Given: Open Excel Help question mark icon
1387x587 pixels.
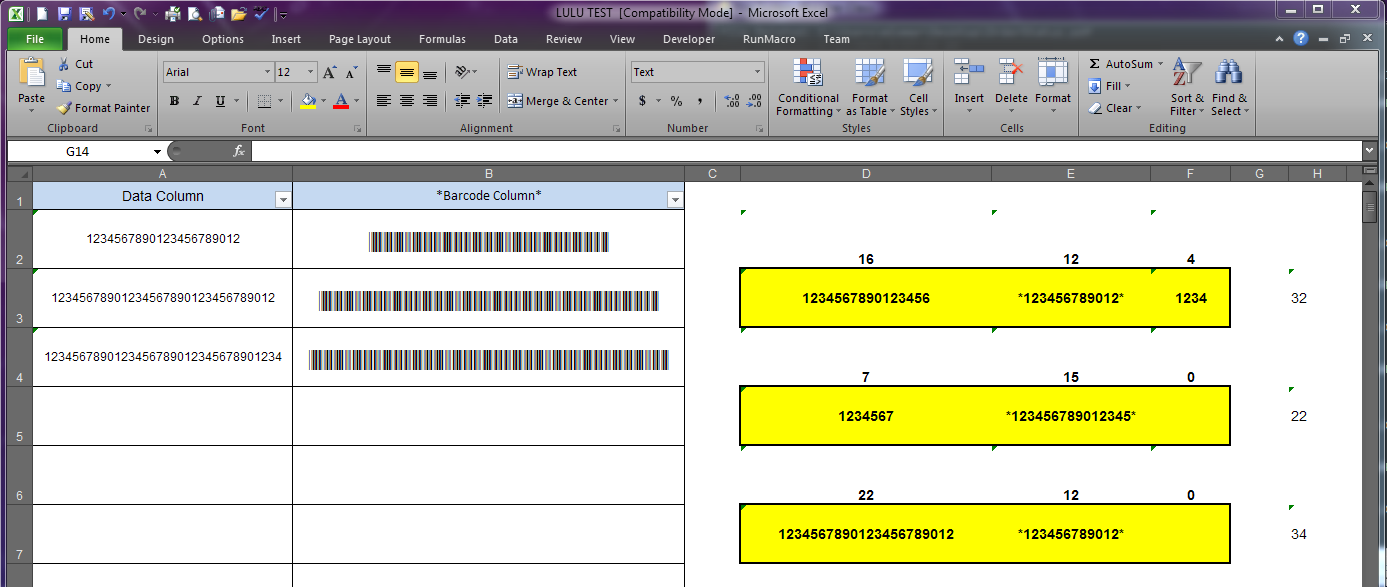Looking at the screenshot, I should (x=1301, y=39).
